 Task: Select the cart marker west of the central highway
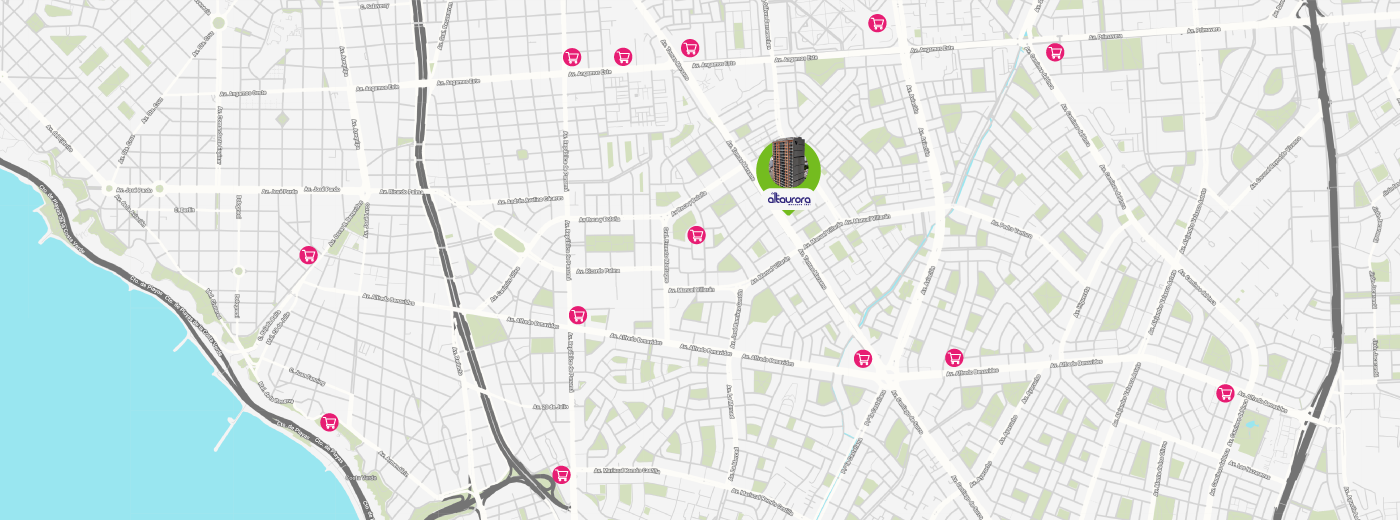pos(308,255)
